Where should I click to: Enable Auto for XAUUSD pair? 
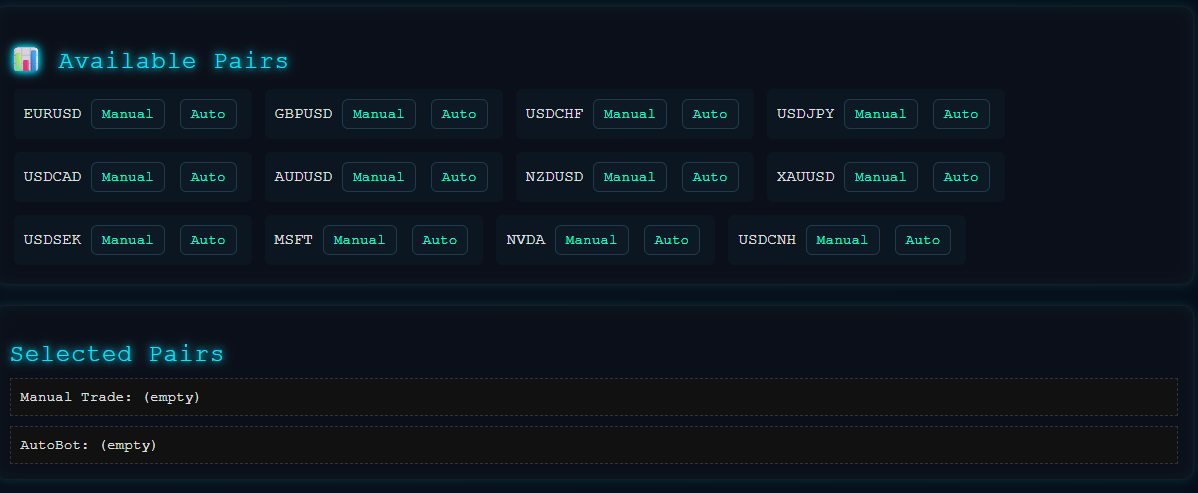961,177
